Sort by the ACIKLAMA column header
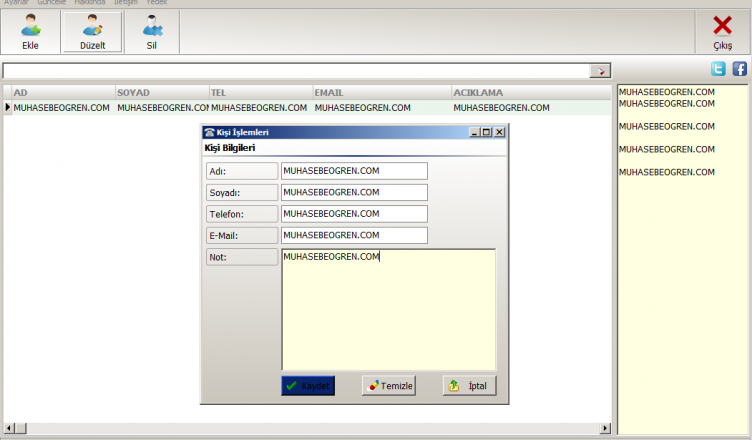Viewport: 752px width, 440px height. click(x=531, y=93)
